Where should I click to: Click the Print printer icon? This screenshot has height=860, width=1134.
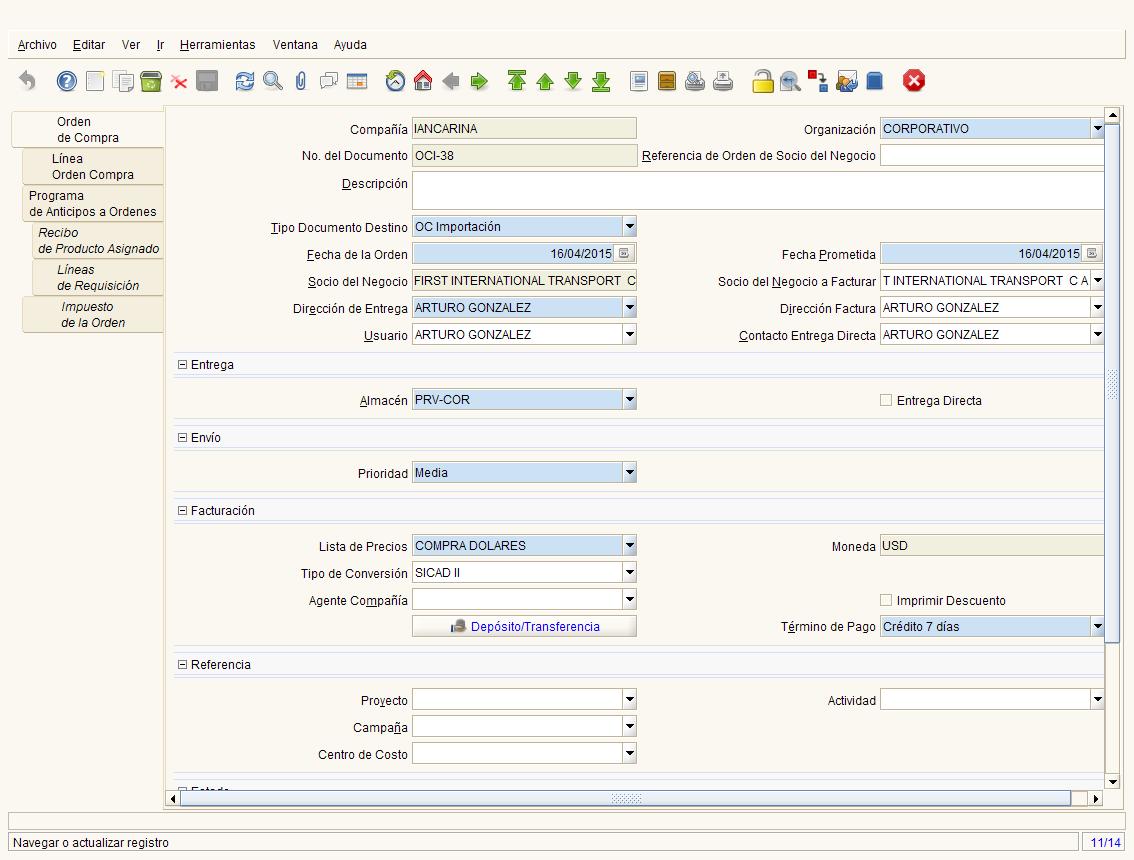coord(723,81)
